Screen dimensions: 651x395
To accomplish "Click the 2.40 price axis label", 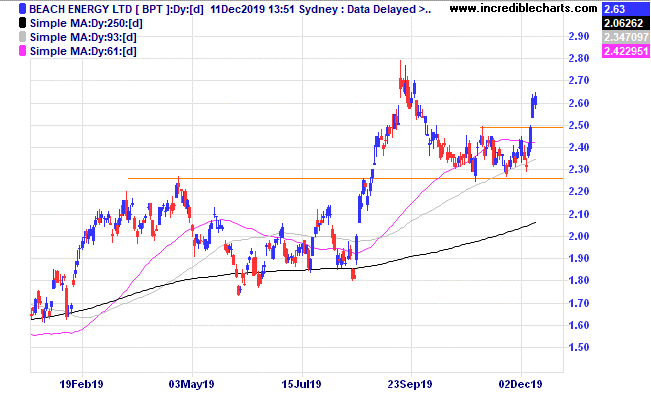I will pos(579,147).
